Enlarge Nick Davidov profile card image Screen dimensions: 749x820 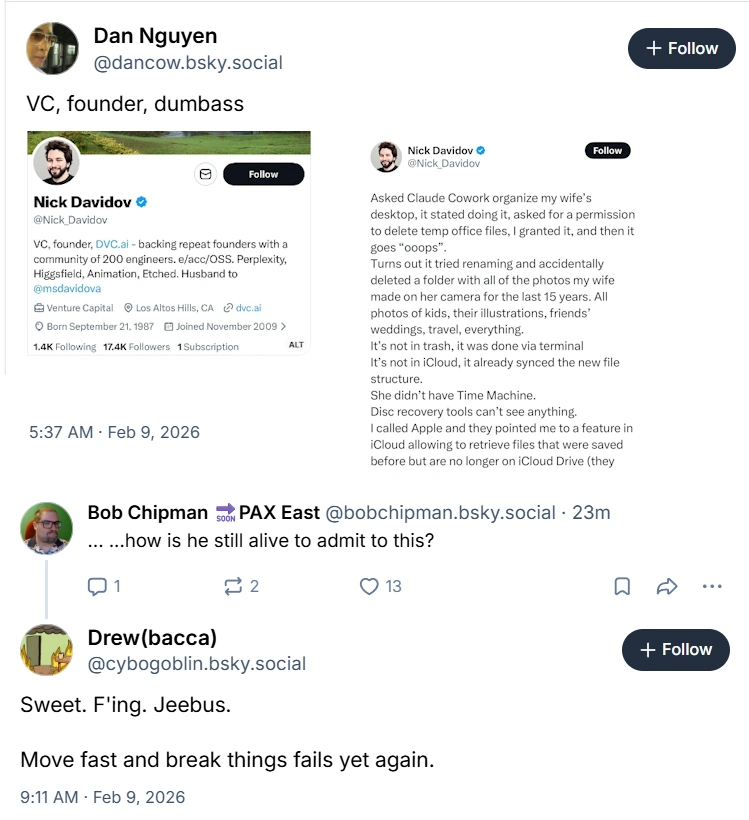point(169,243)
